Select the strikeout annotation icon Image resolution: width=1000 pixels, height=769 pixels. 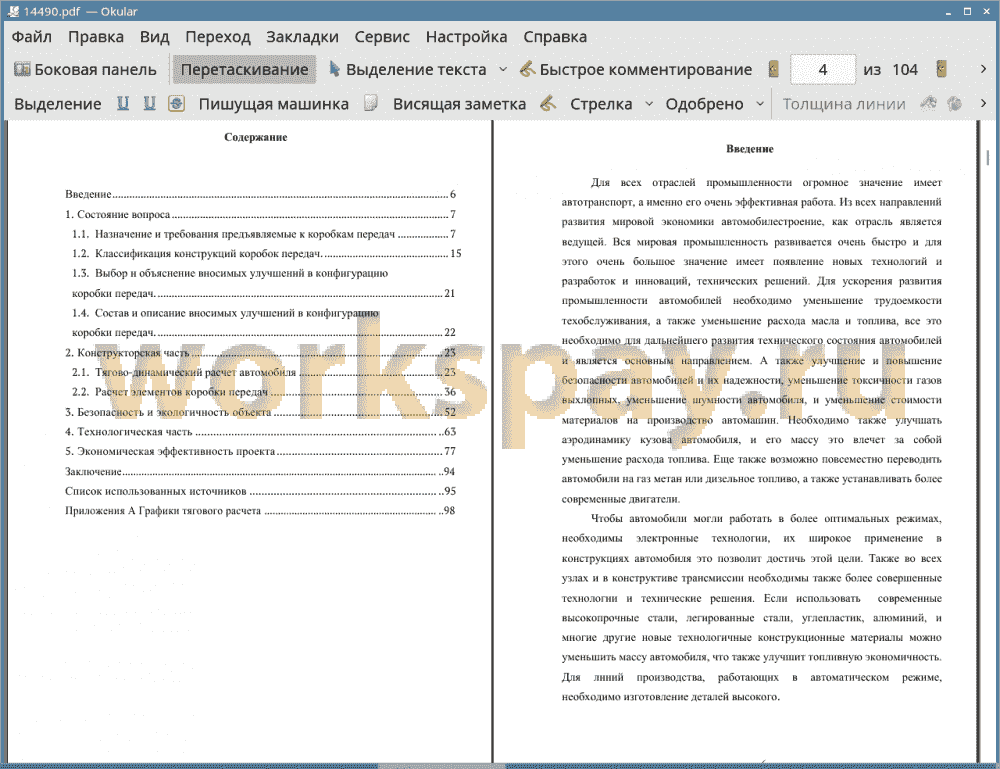[x=177, y=103]
